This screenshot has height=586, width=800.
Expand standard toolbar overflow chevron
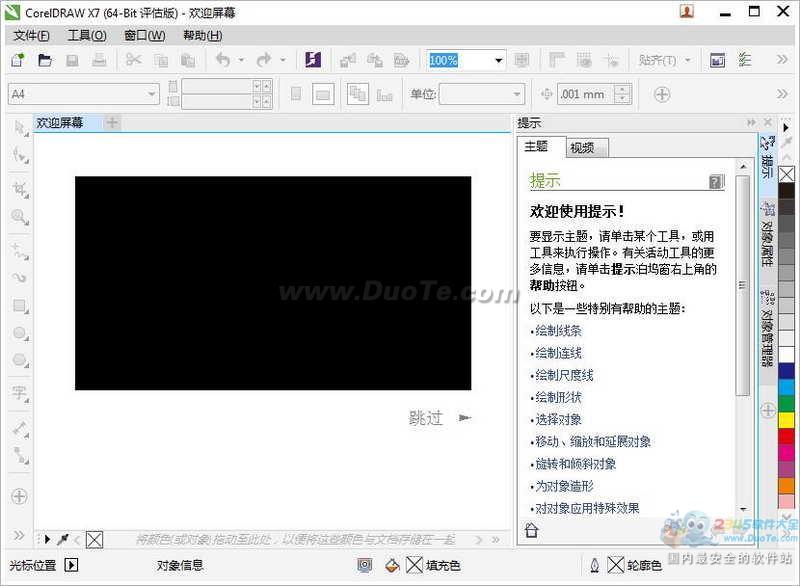782,60
